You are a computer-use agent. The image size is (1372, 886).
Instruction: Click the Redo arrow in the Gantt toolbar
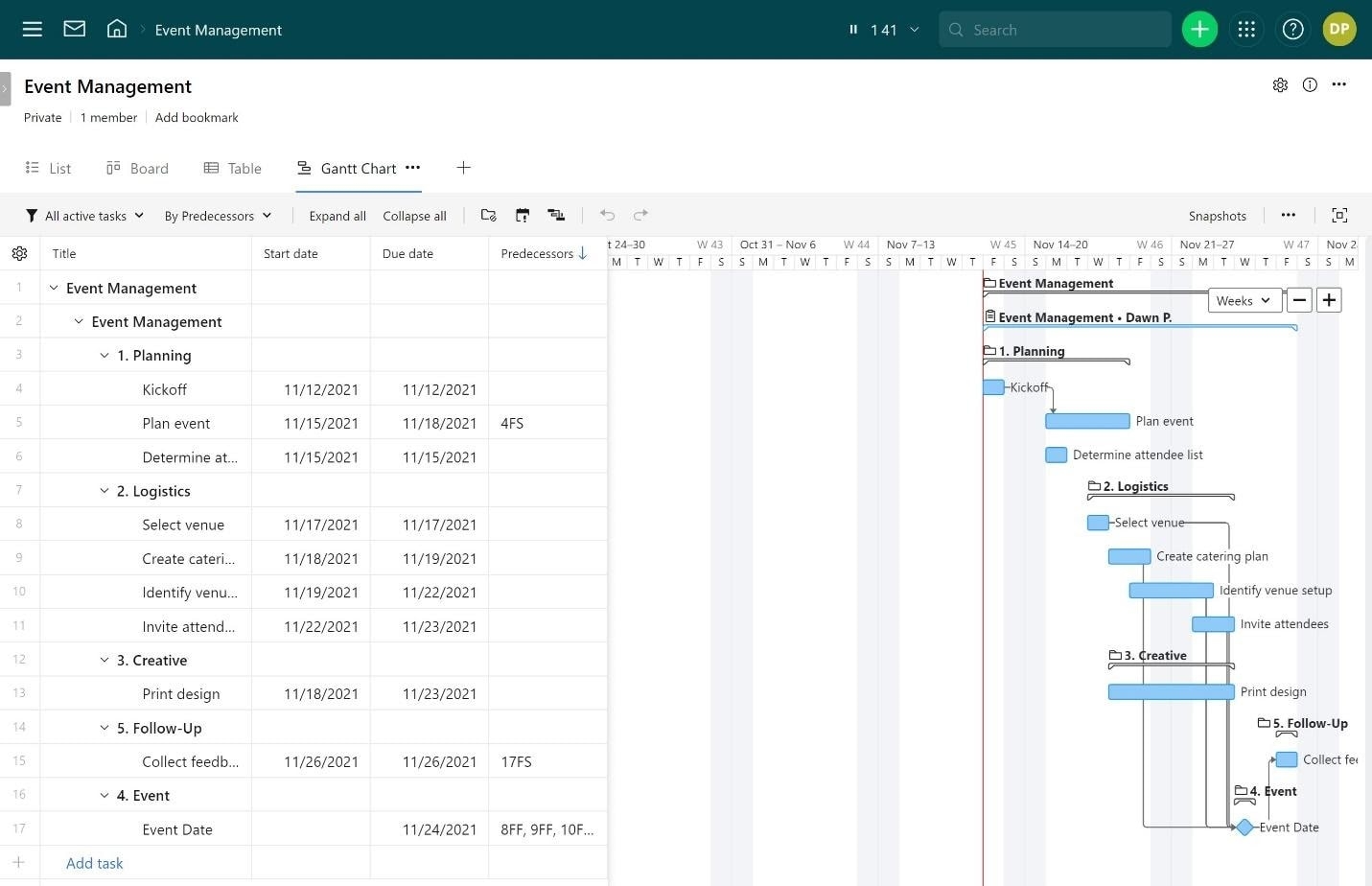[x=640, y=215]
